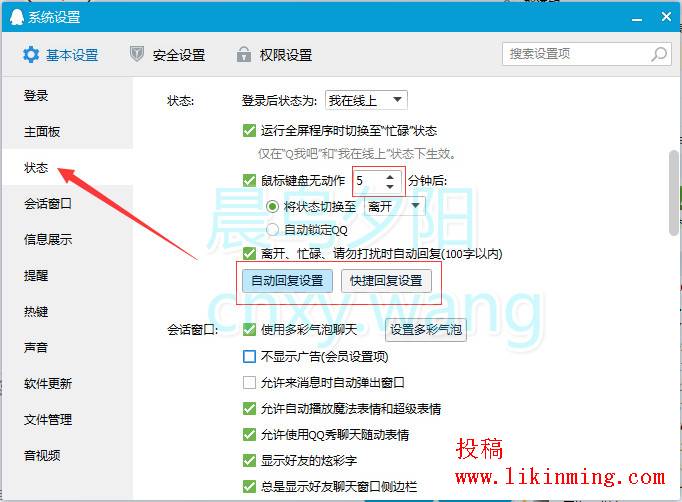Click the lock icon for 权限设置

(243, 55)
